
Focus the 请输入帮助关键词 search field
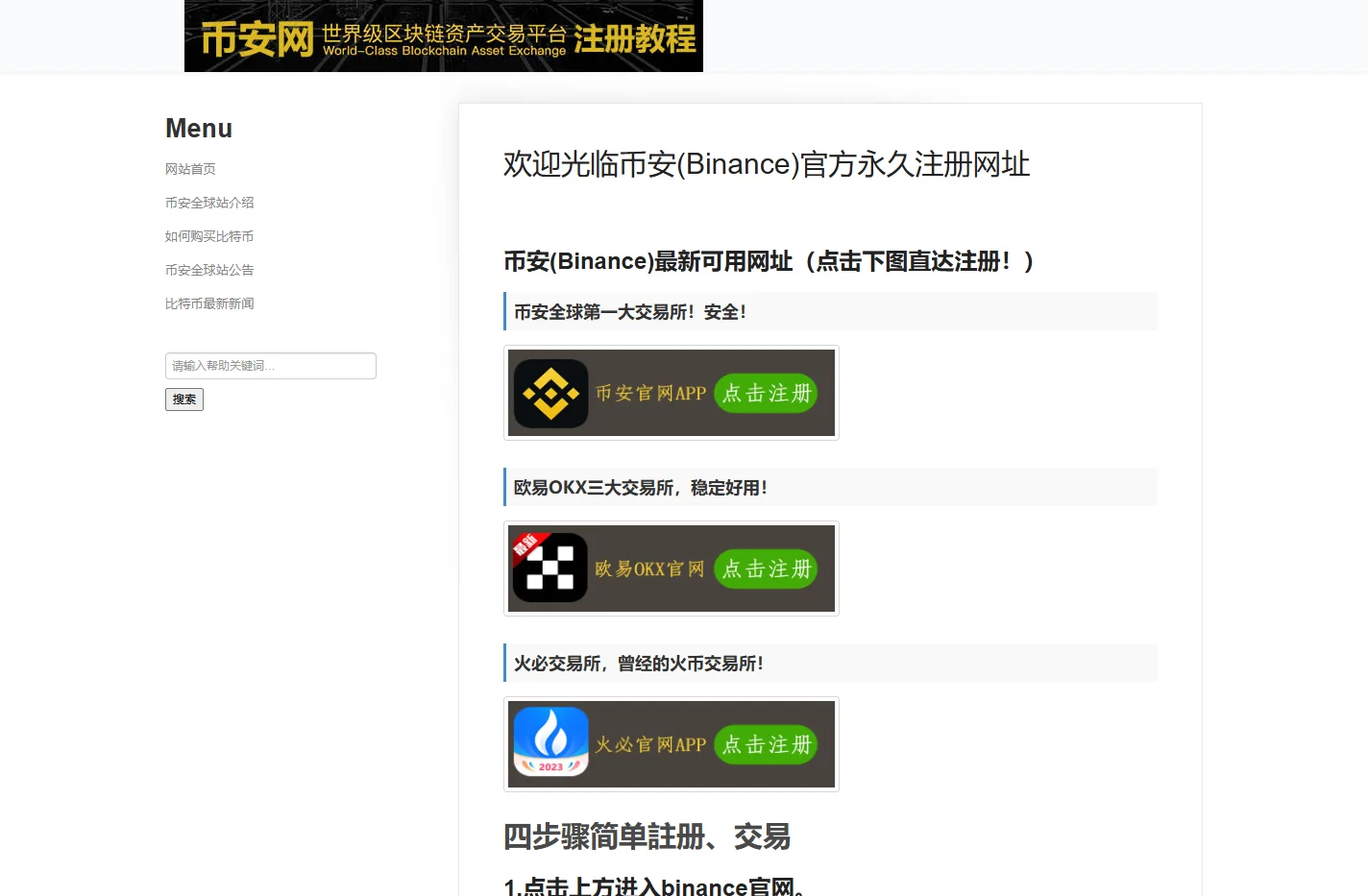(271, 366)
